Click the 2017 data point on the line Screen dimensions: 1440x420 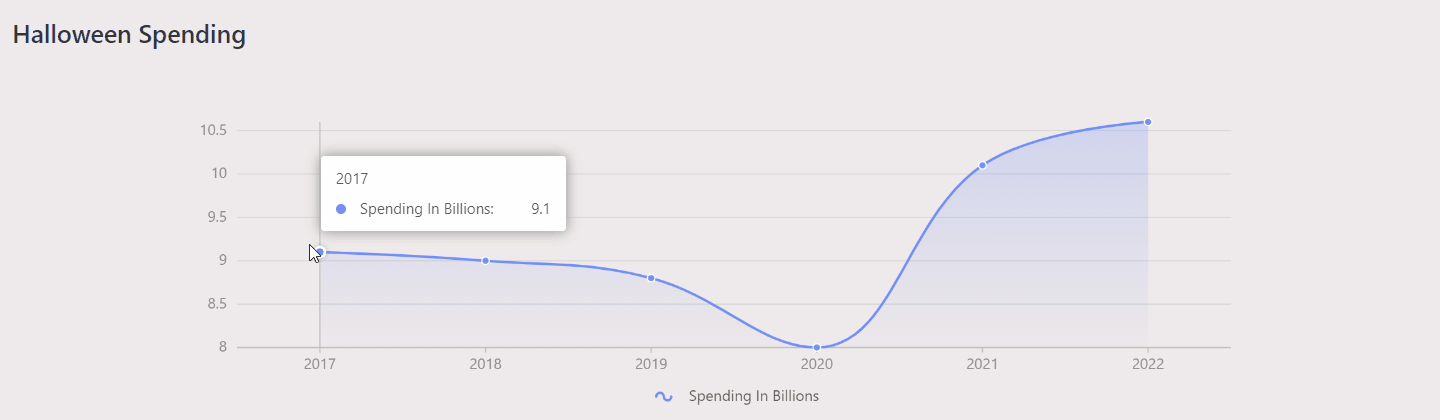[x=320, y=252]
